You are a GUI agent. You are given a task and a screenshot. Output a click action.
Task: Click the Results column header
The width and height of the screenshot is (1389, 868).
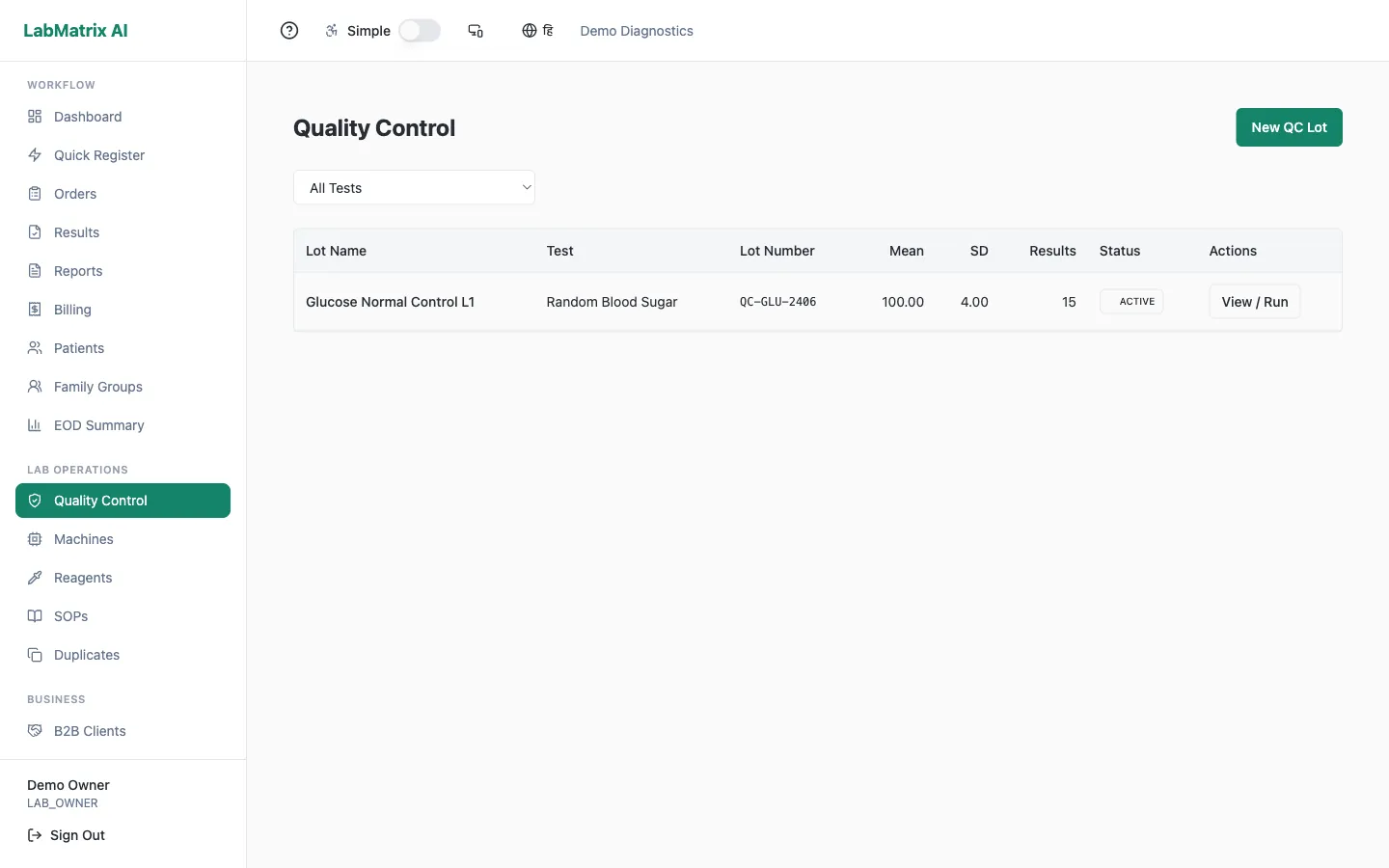coord(1052,251)
